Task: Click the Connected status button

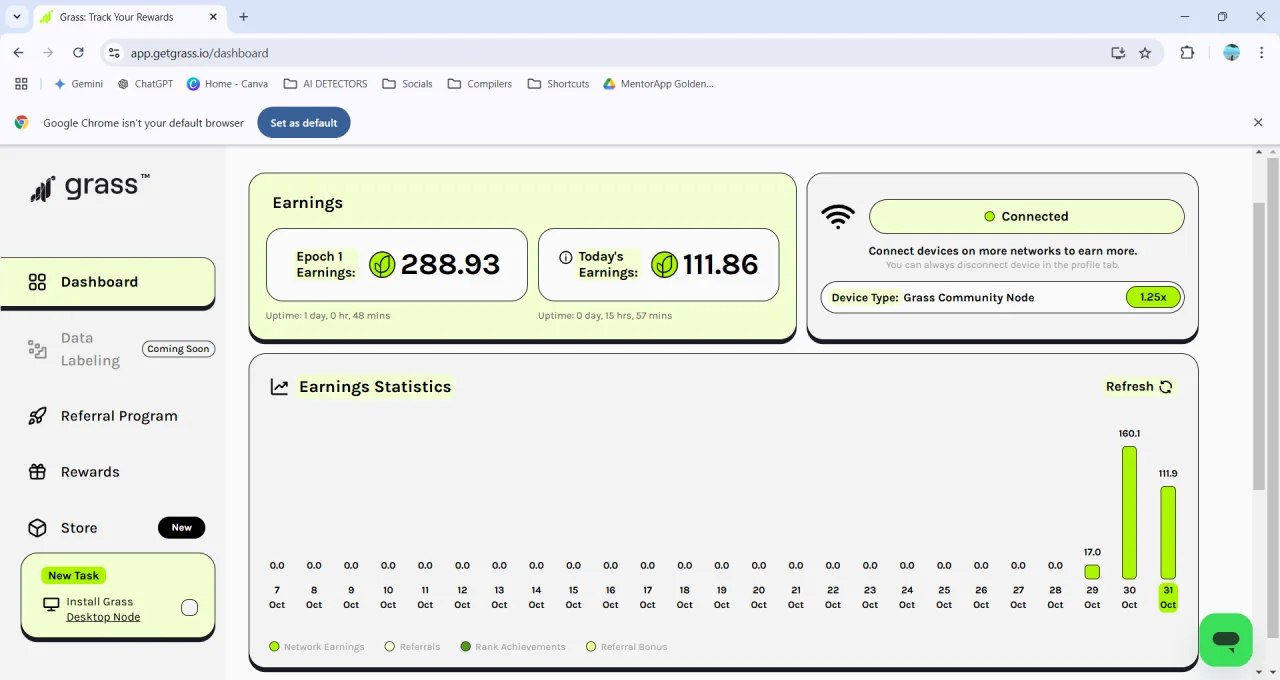Action: 1026,216
